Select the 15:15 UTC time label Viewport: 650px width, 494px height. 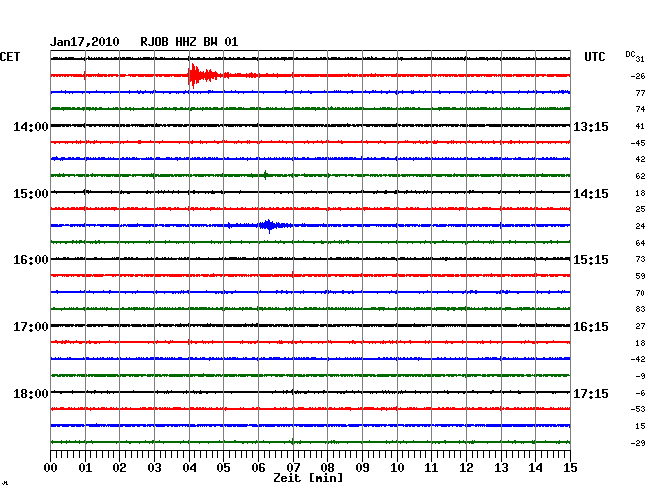point(591,260)
